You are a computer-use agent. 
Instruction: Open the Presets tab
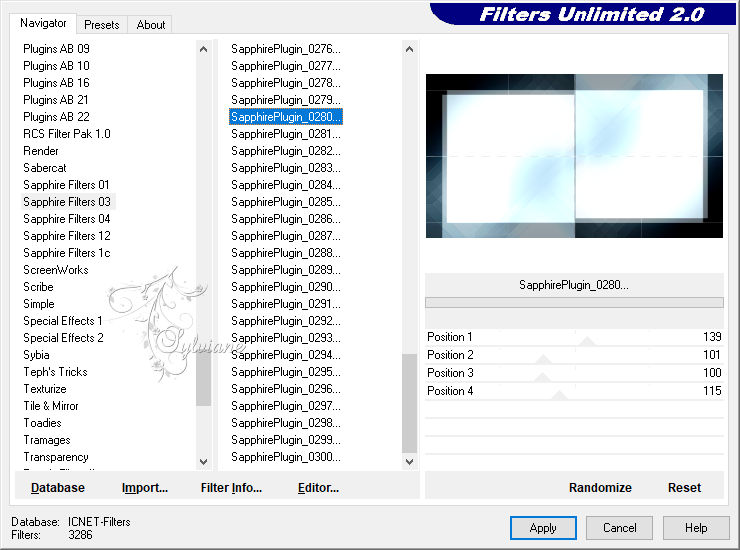(101, 25)
